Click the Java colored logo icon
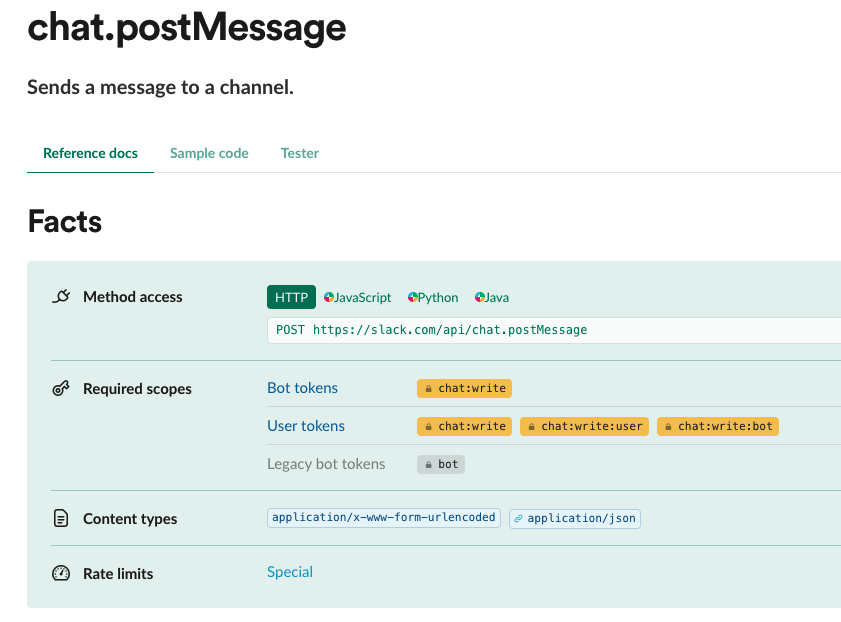This screenshot has width=841, height=622. click(479, 297)
